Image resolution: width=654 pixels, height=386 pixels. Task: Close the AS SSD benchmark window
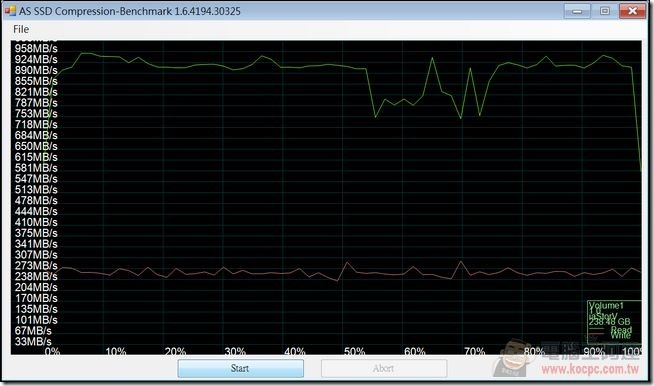632,11
